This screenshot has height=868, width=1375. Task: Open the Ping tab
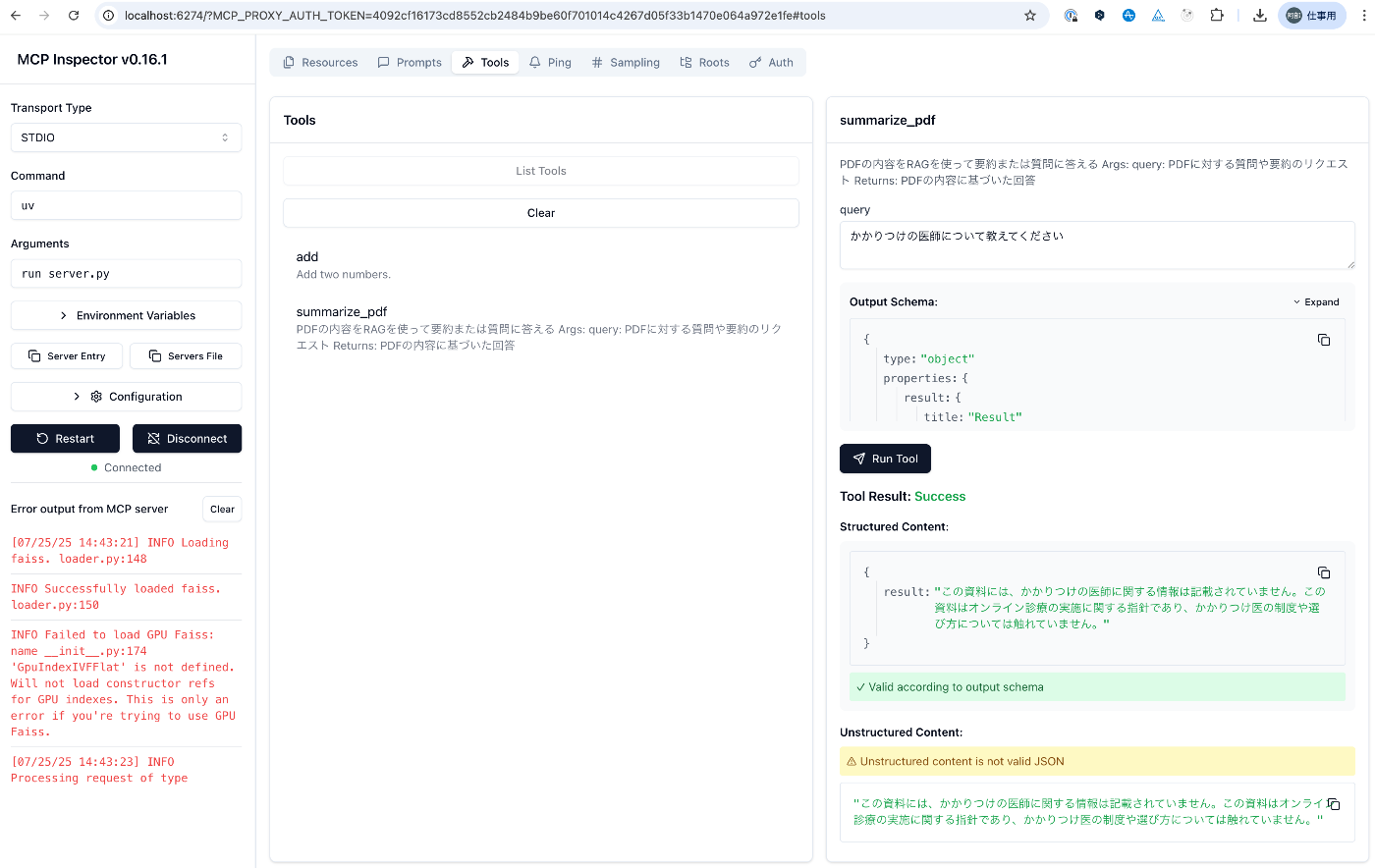tap(550, 62)
